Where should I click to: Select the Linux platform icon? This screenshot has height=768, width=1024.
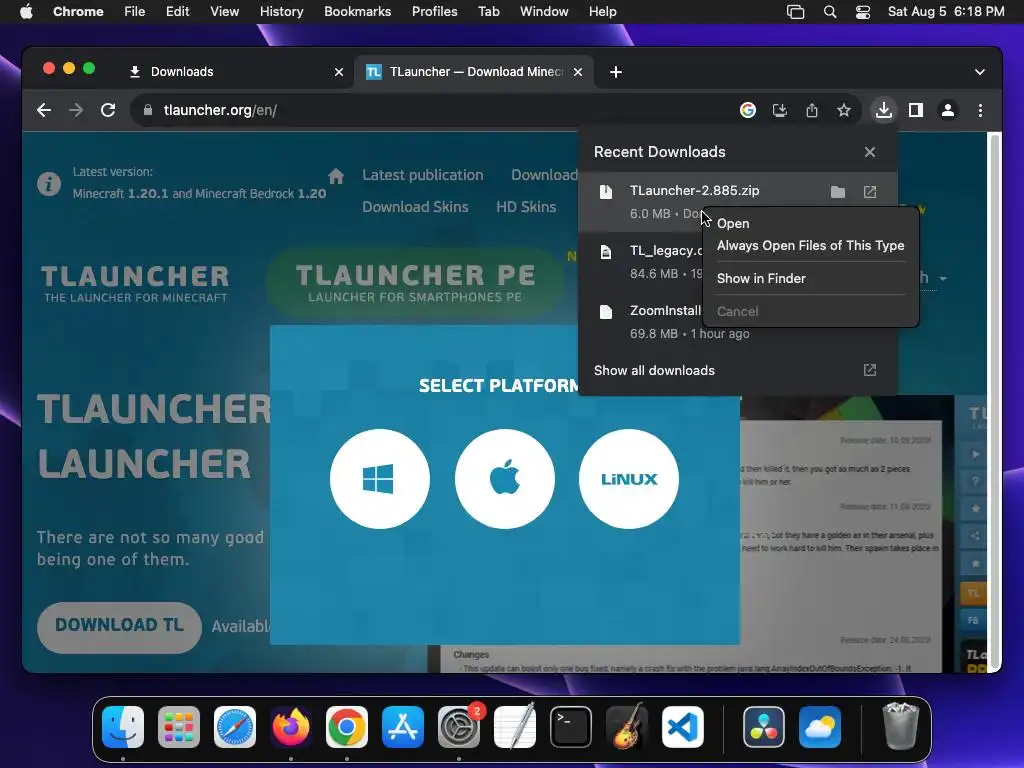(629, 479)
